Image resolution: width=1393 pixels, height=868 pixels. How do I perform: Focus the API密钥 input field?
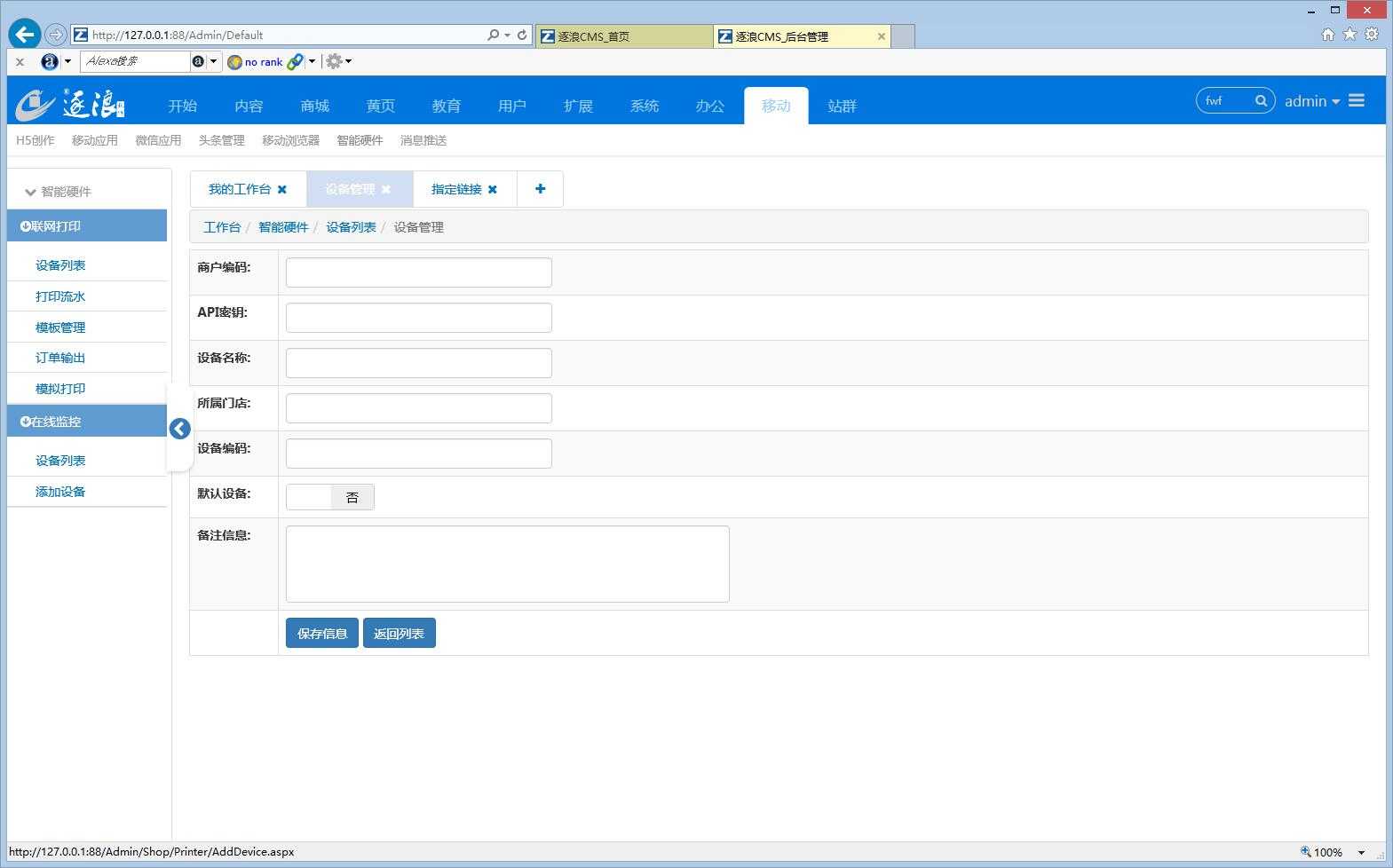(x=419, y=318)
